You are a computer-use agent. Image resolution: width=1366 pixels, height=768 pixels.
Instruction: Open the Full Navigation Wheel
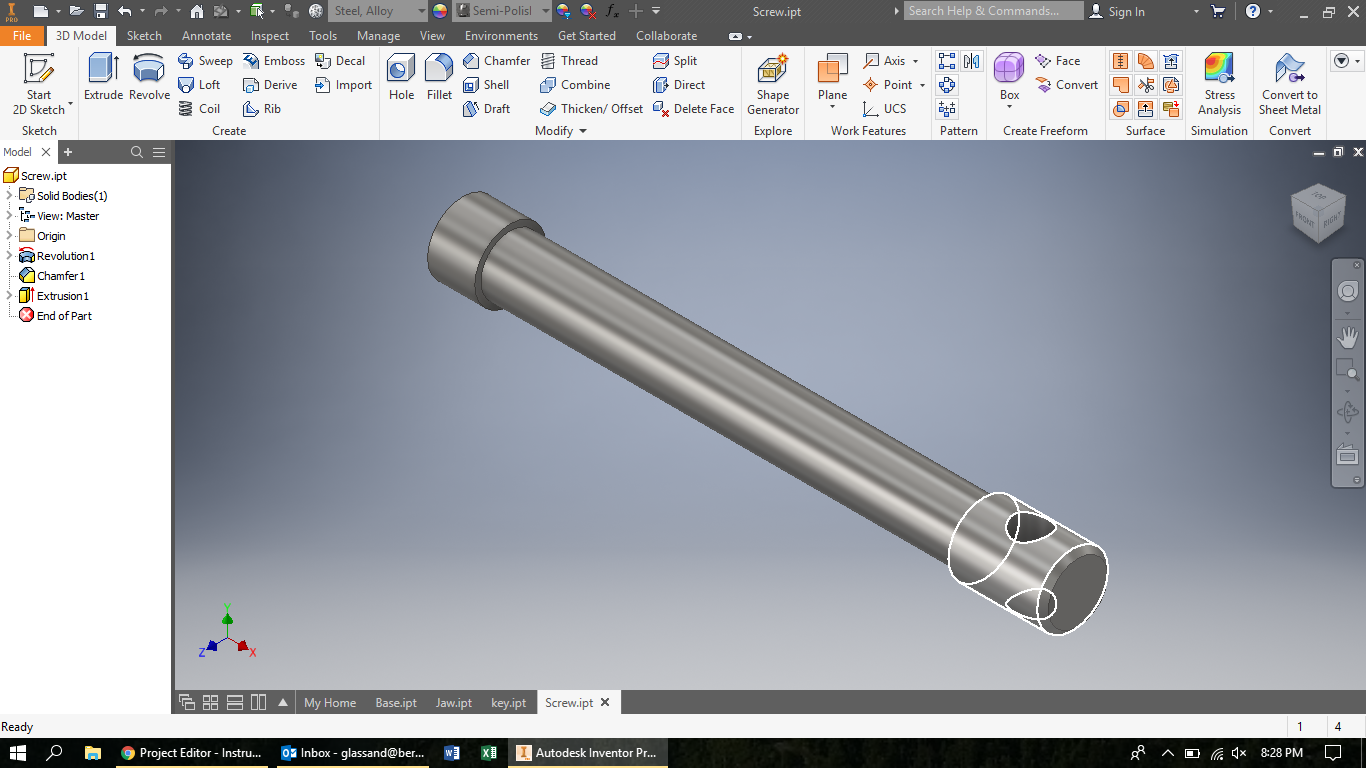(x=1348, y=291)
